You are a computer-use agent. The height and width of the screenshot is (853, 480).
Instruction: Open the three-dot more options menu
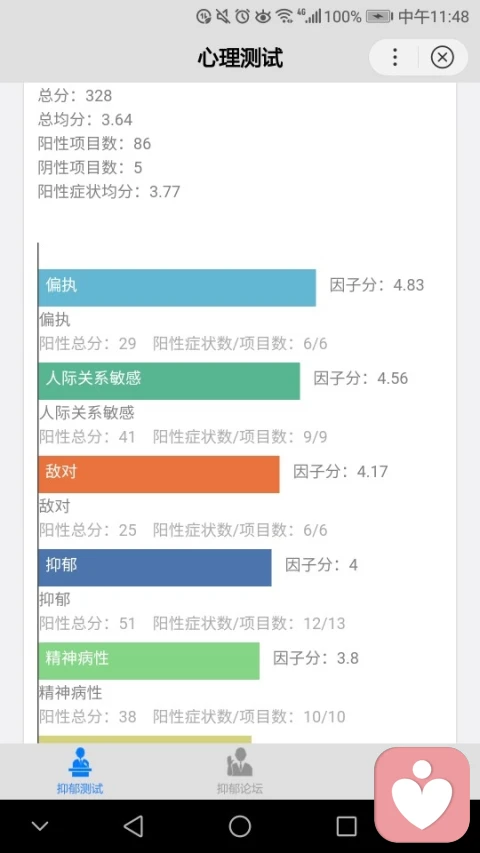point(395,57)
